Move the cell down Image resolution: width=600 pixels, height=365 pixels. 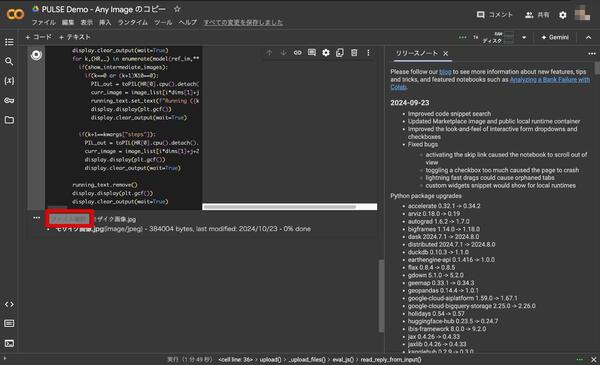[x=283, y=53]
